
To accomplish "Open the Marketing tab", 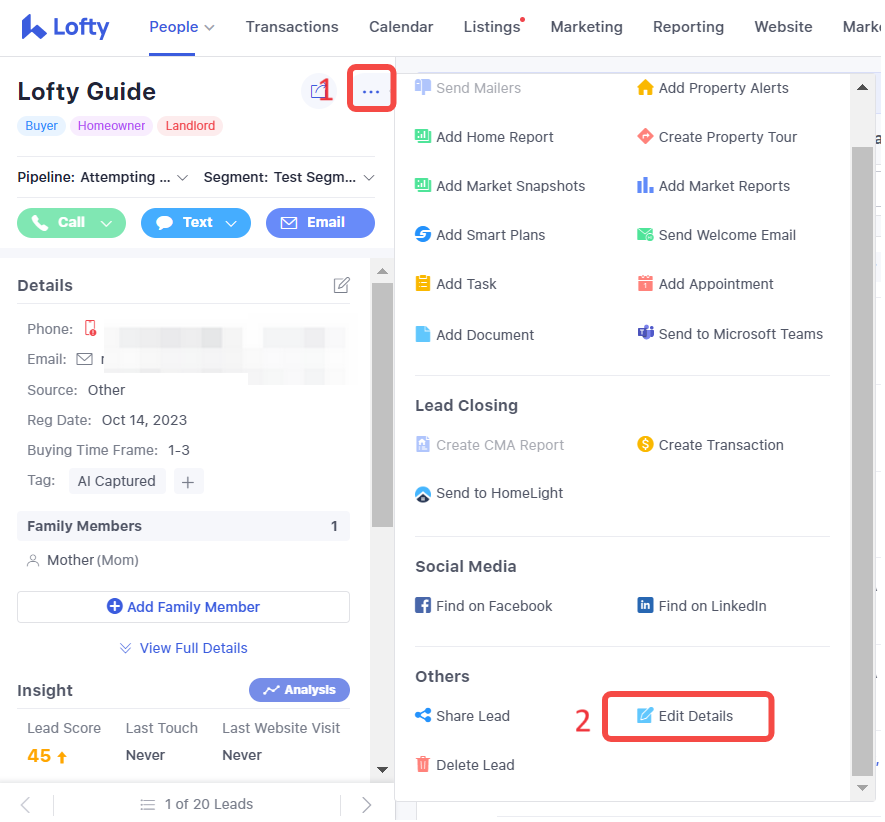I will pyautogui.click(x=587, y=27).
